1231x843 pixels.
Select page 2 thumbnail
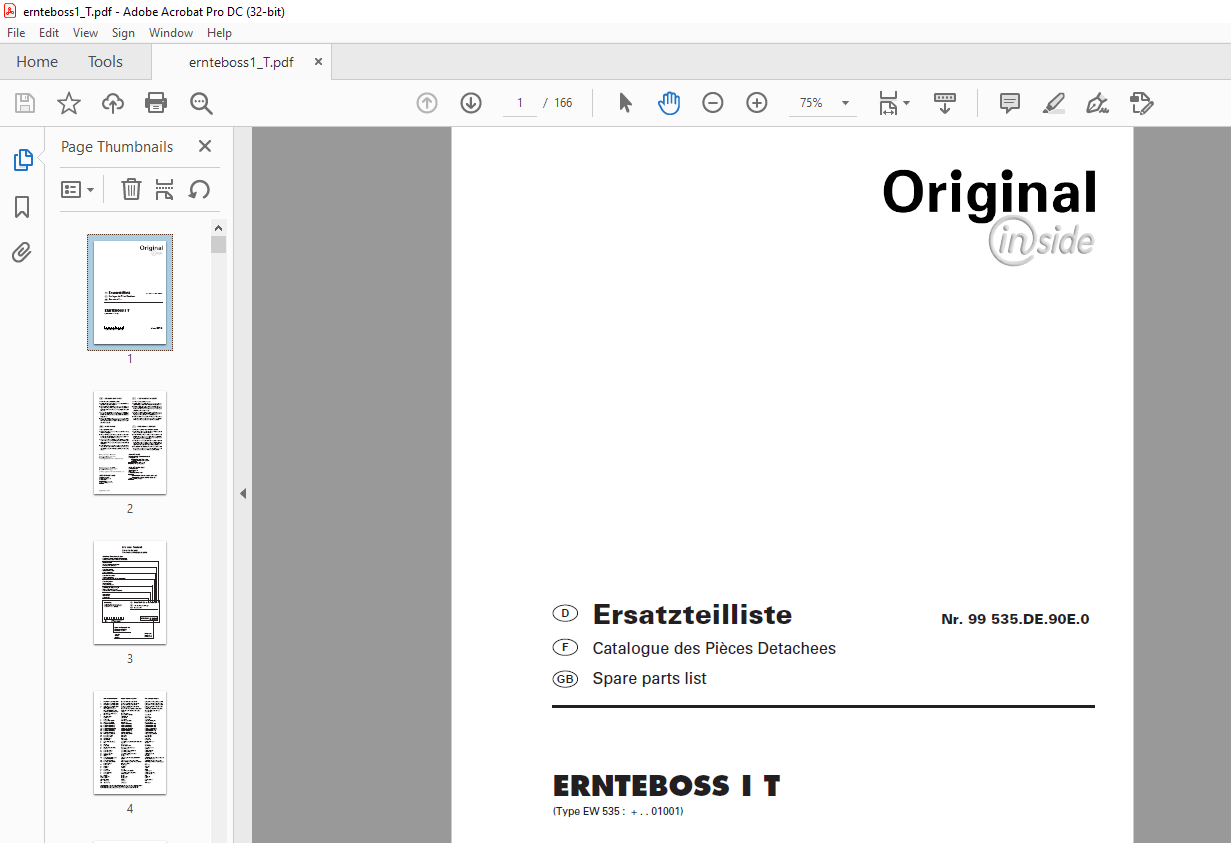tap(130, 442)
